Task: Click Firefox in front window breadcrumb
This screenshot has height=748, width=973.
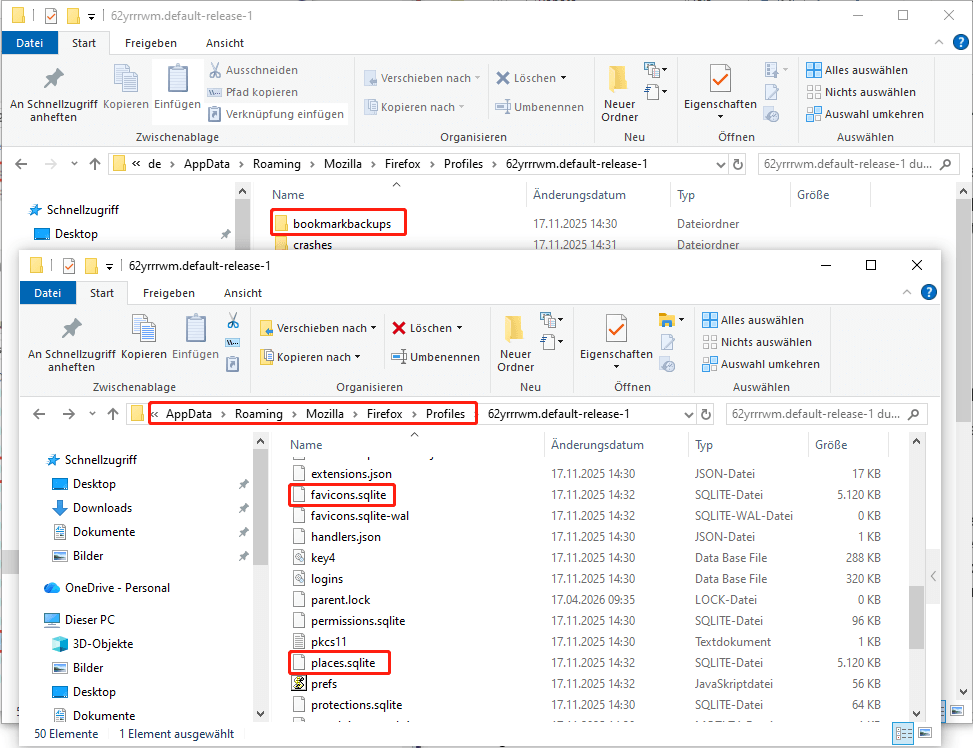Action: click(x=384, y=414)
